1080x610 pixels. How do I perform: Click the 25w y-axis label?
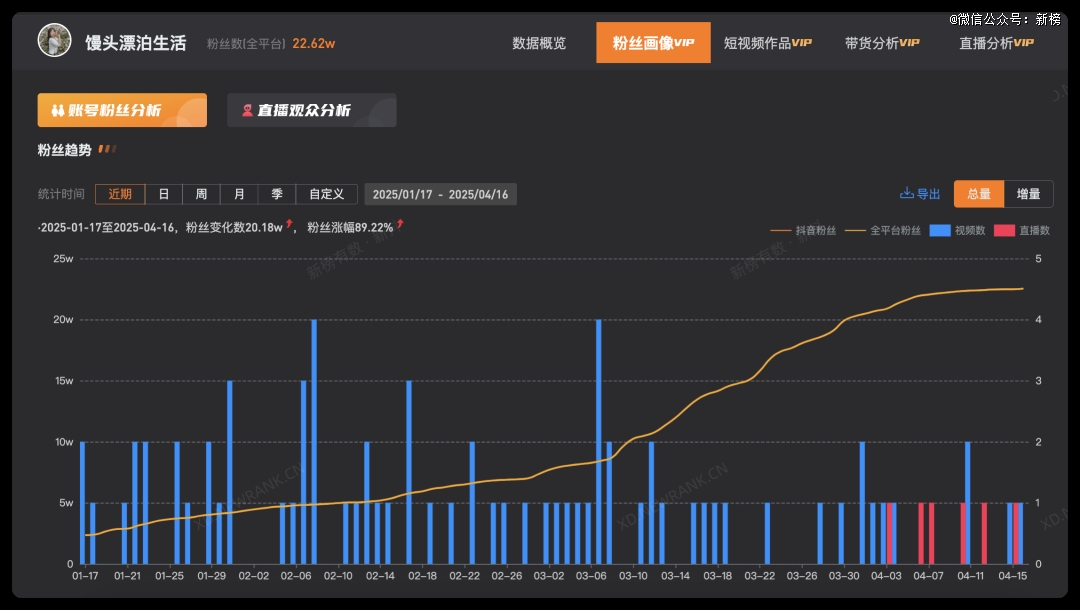pos(63,259)
